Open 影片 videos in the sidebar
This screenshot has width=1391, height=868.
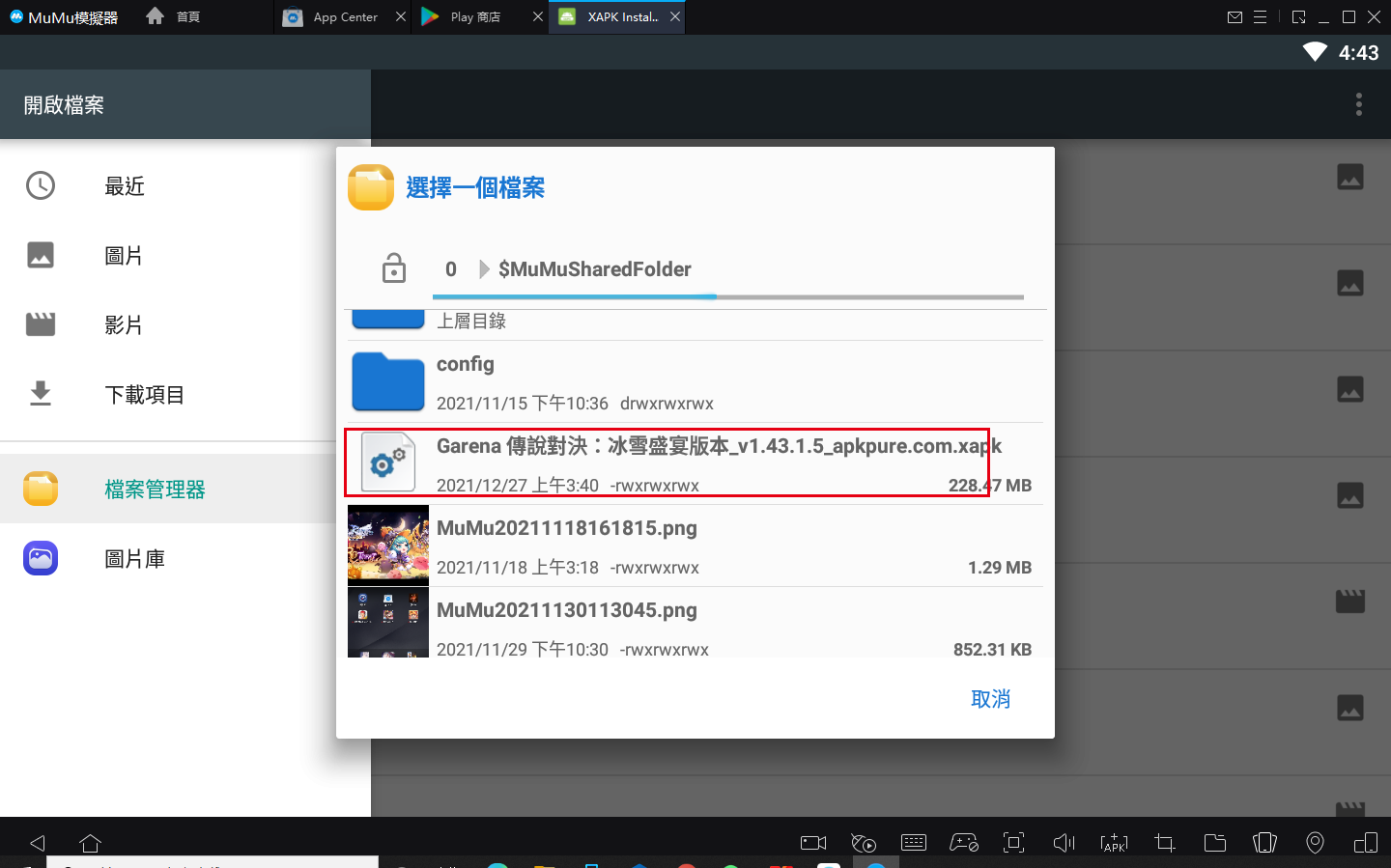[185, 324]
